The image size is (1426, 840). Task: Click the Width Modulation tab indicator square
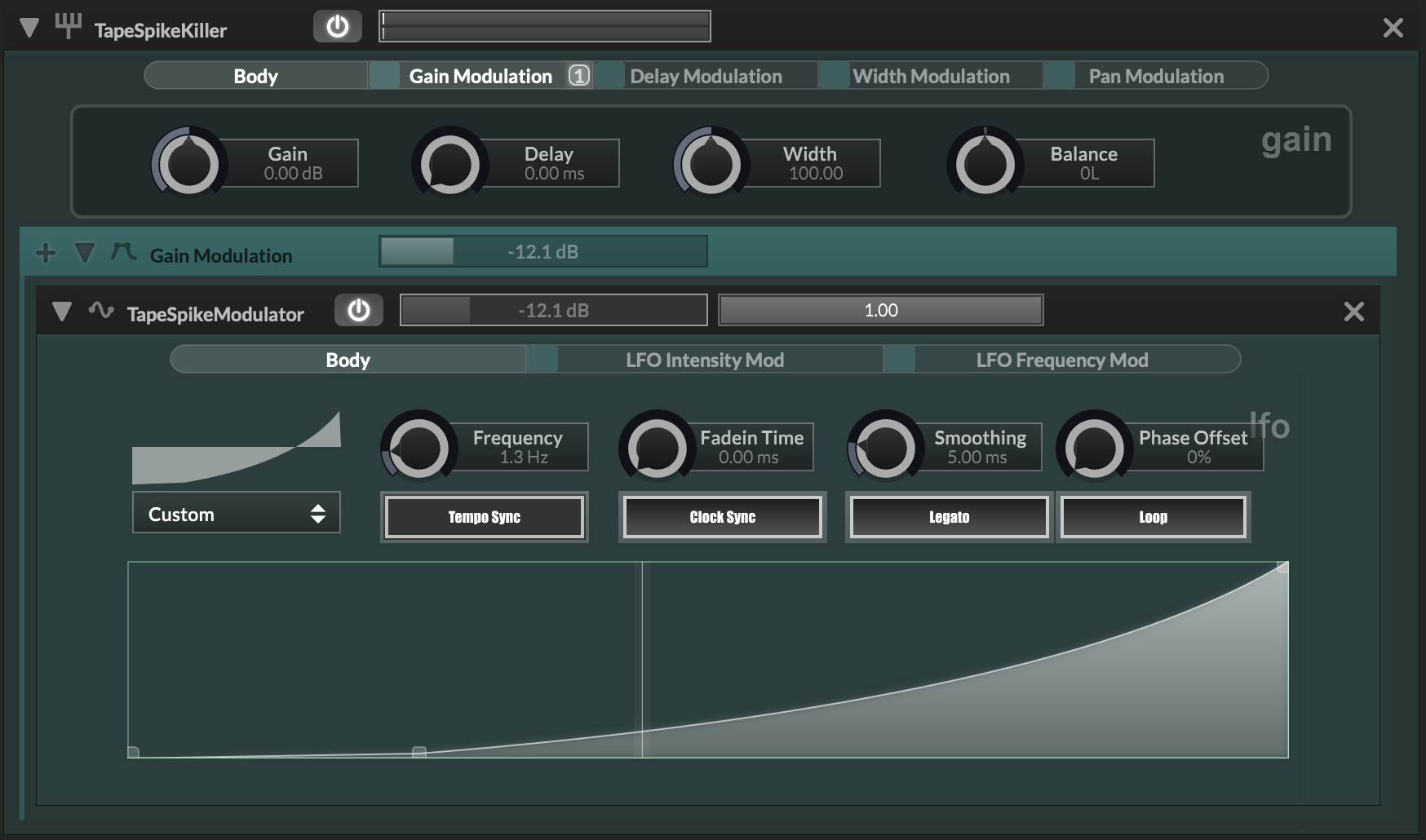point(835,76)
